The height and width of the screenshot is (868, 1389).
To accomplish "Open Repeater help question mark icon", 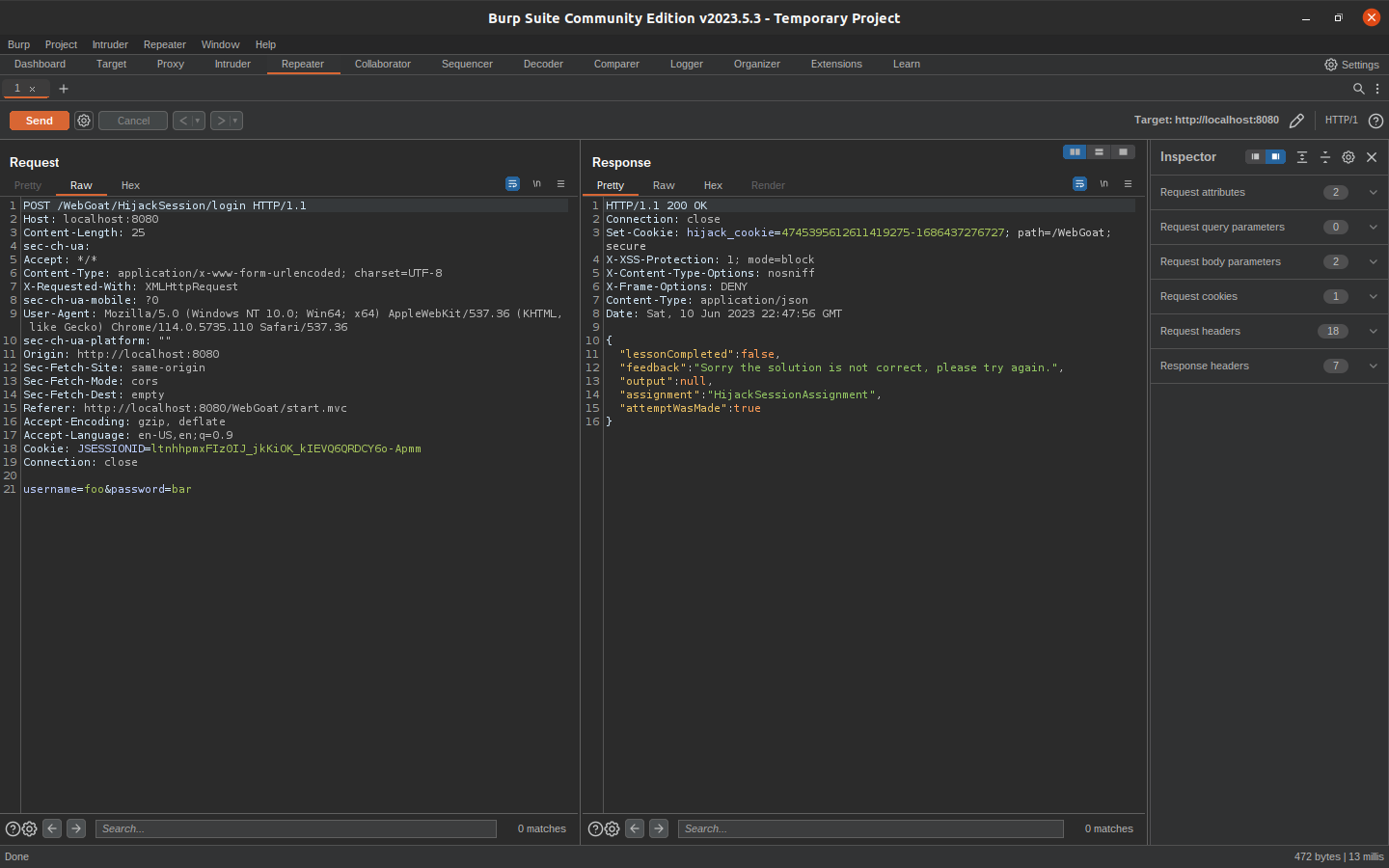I will (1375, 121).
